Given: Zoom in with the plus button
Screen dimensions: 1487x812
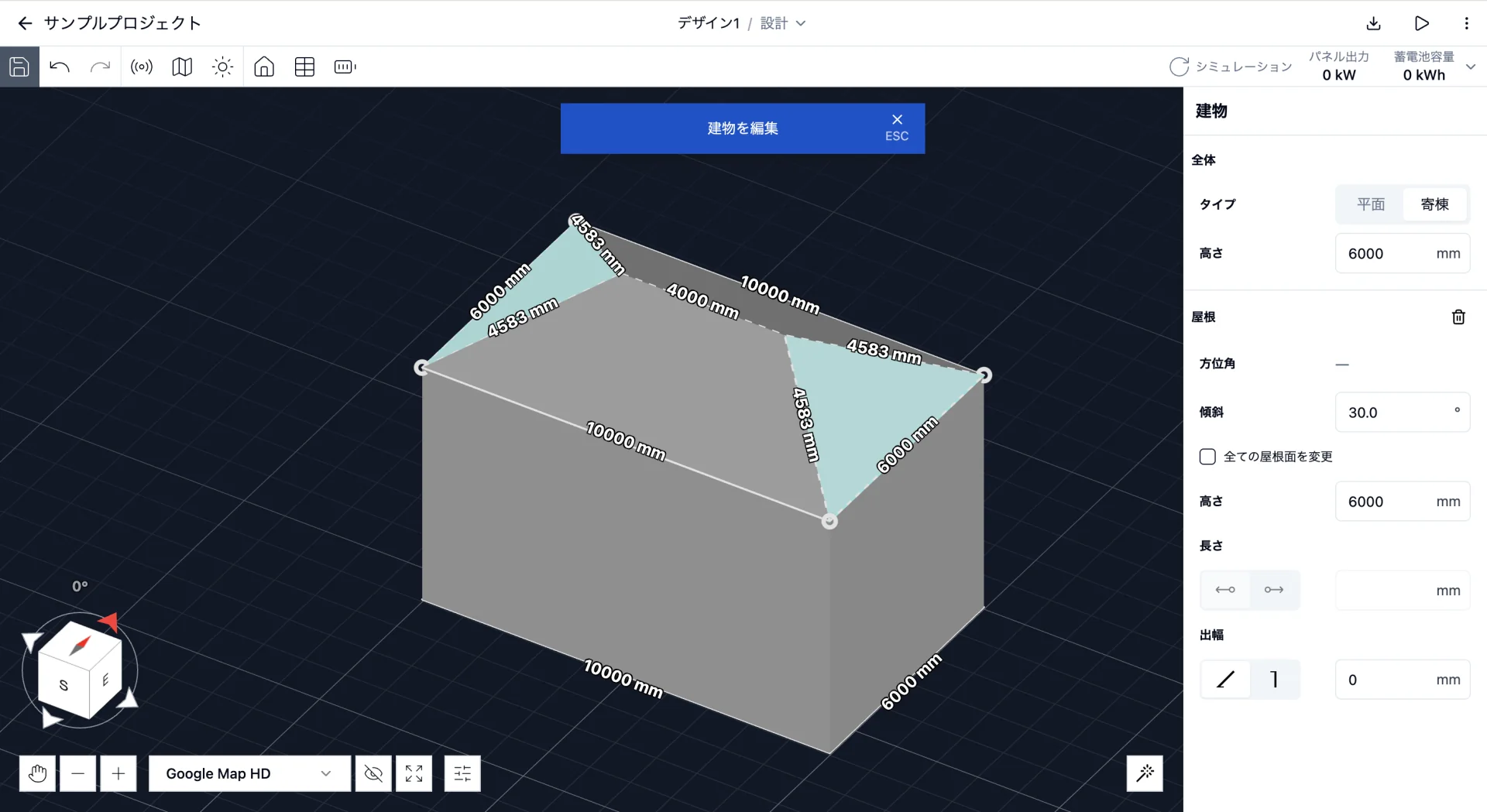Looking at the screenshot, I should point(118,773).
